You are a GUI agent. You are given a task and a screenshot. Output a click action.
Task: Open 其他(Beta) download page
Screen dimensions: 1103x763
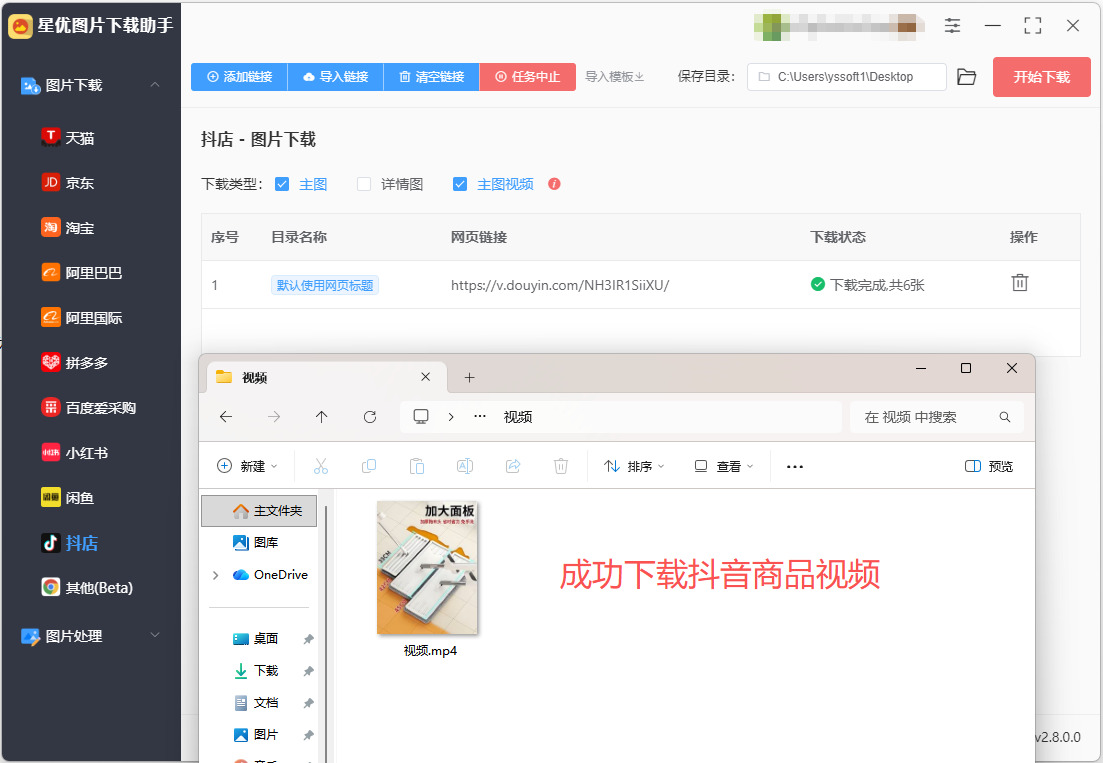pyautogui.click(x=87, y=588)
